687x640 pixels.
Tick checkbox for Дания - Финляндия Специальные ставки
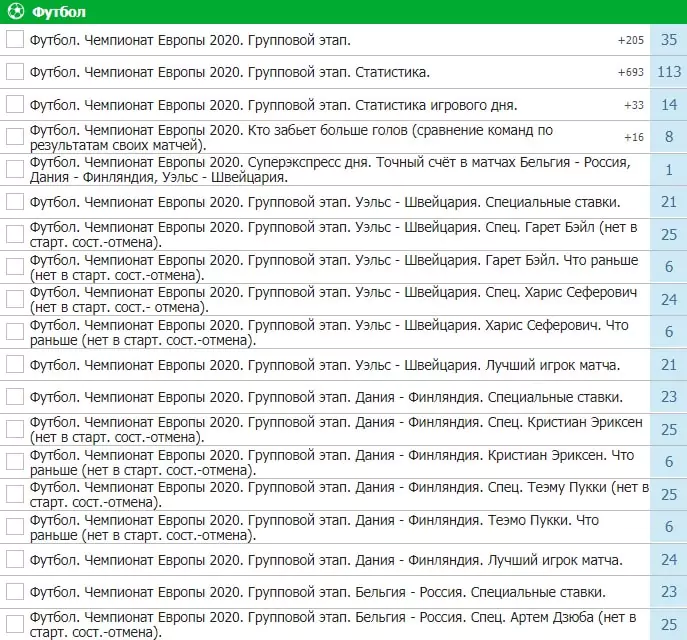click(x=15, y=396)
